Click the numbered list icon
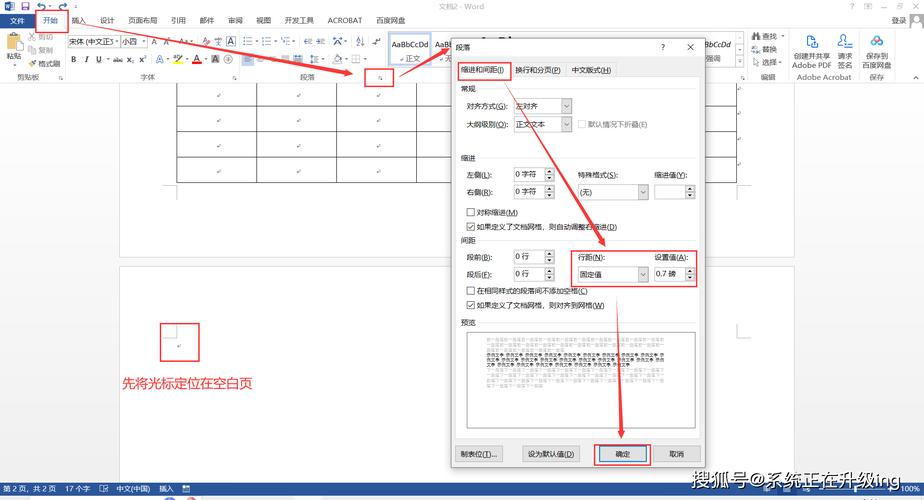The image size is (924, 500). 266,41
